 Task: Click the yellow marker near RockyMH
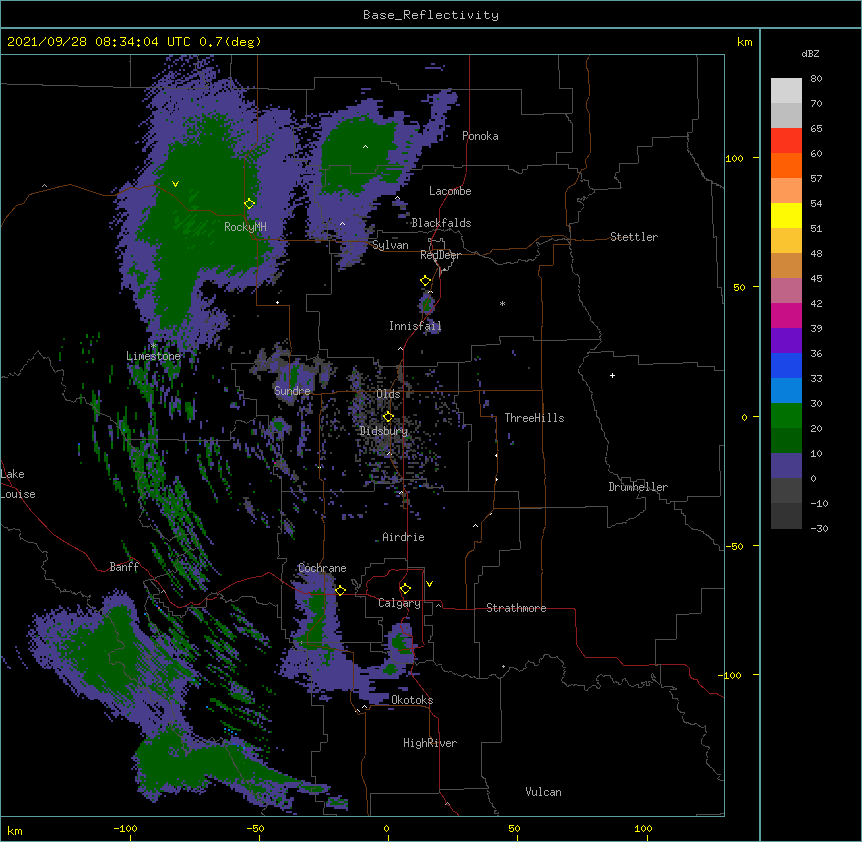click(x=250, y=203)
